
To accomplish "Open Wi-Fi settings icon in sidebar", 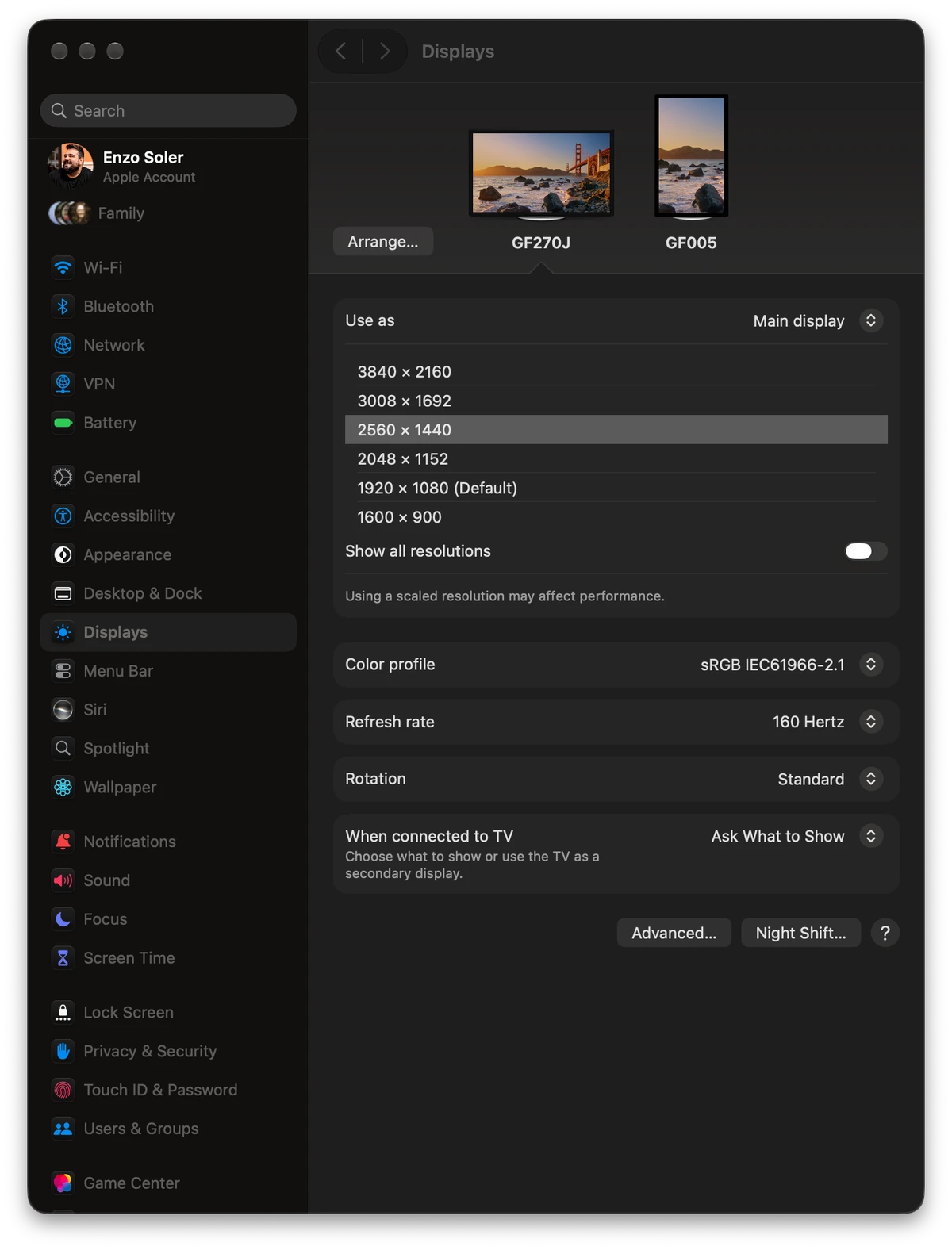I will pos(63,267).
